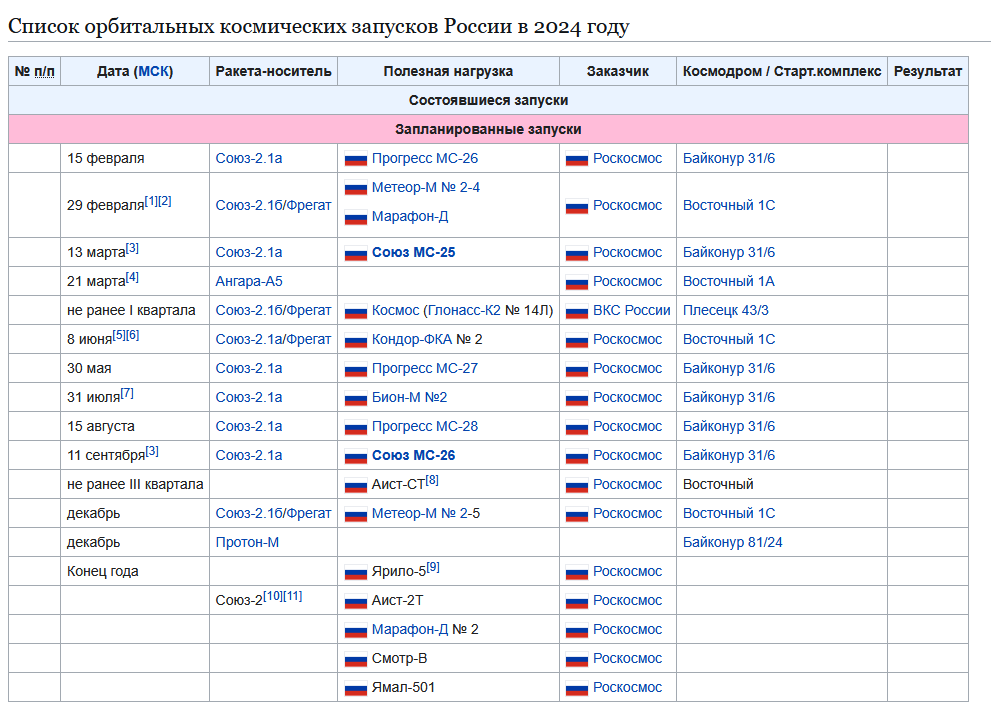Open the Ангара-А5 rocket link
991x711 pixels.
(249, 281)
